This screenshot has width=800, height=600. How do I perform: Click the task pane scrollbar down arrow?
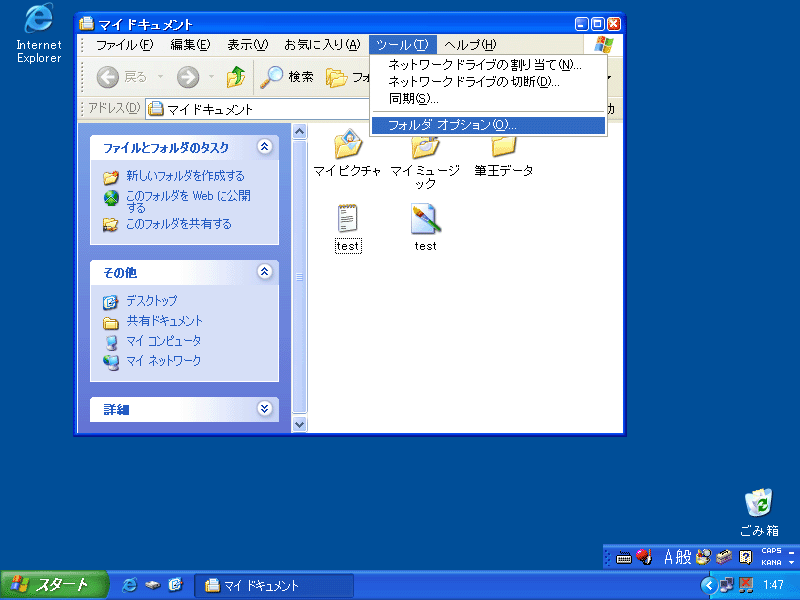[x=299, y=424]
